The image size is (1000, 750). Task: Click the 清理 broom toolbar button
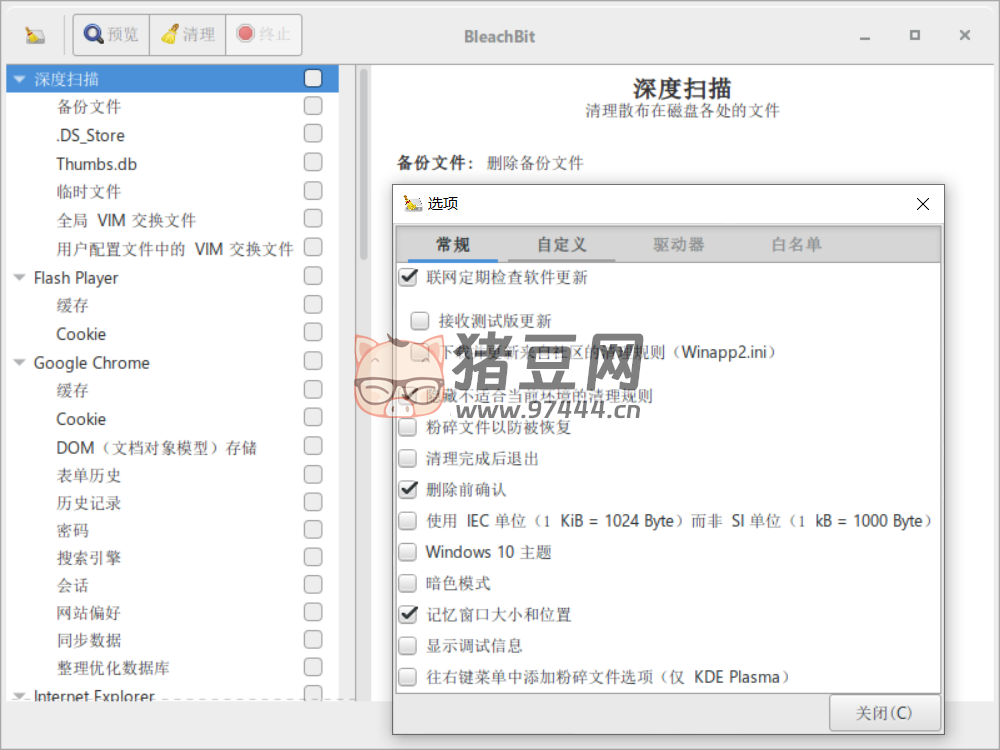pos(188,35)
